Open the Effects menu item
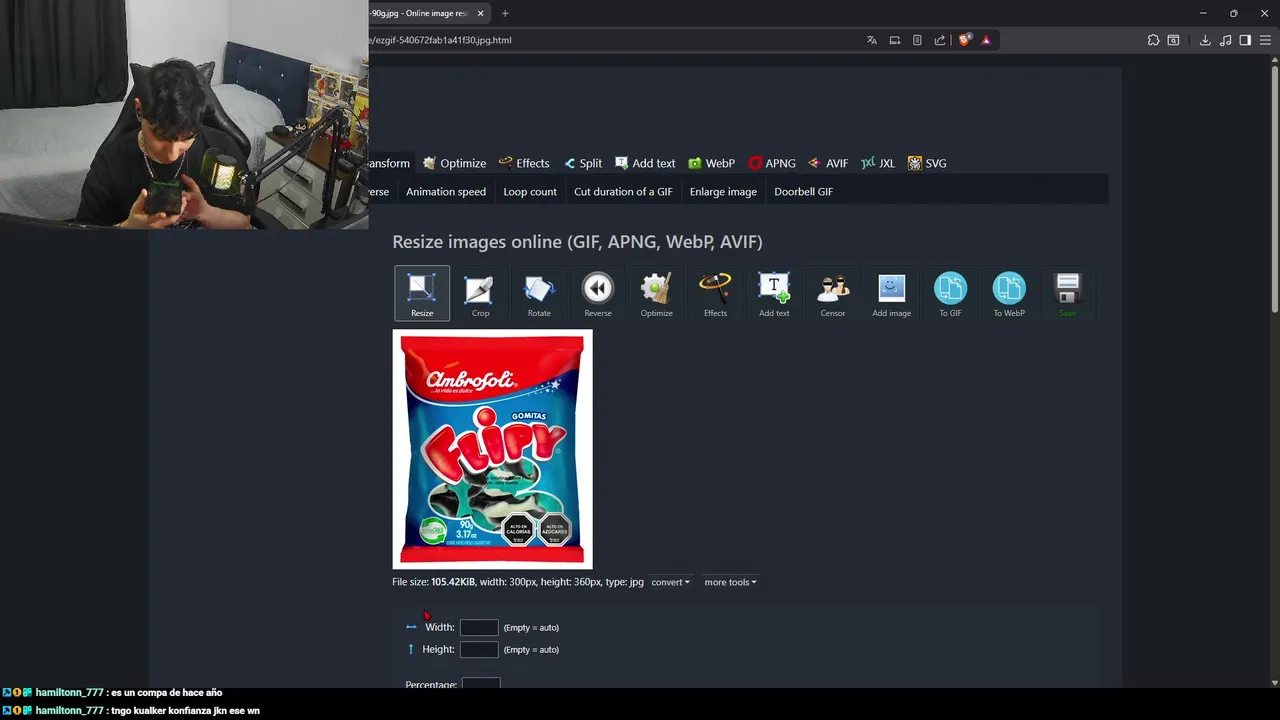This screenshot has width=1280, height=720. pos(524,163)
